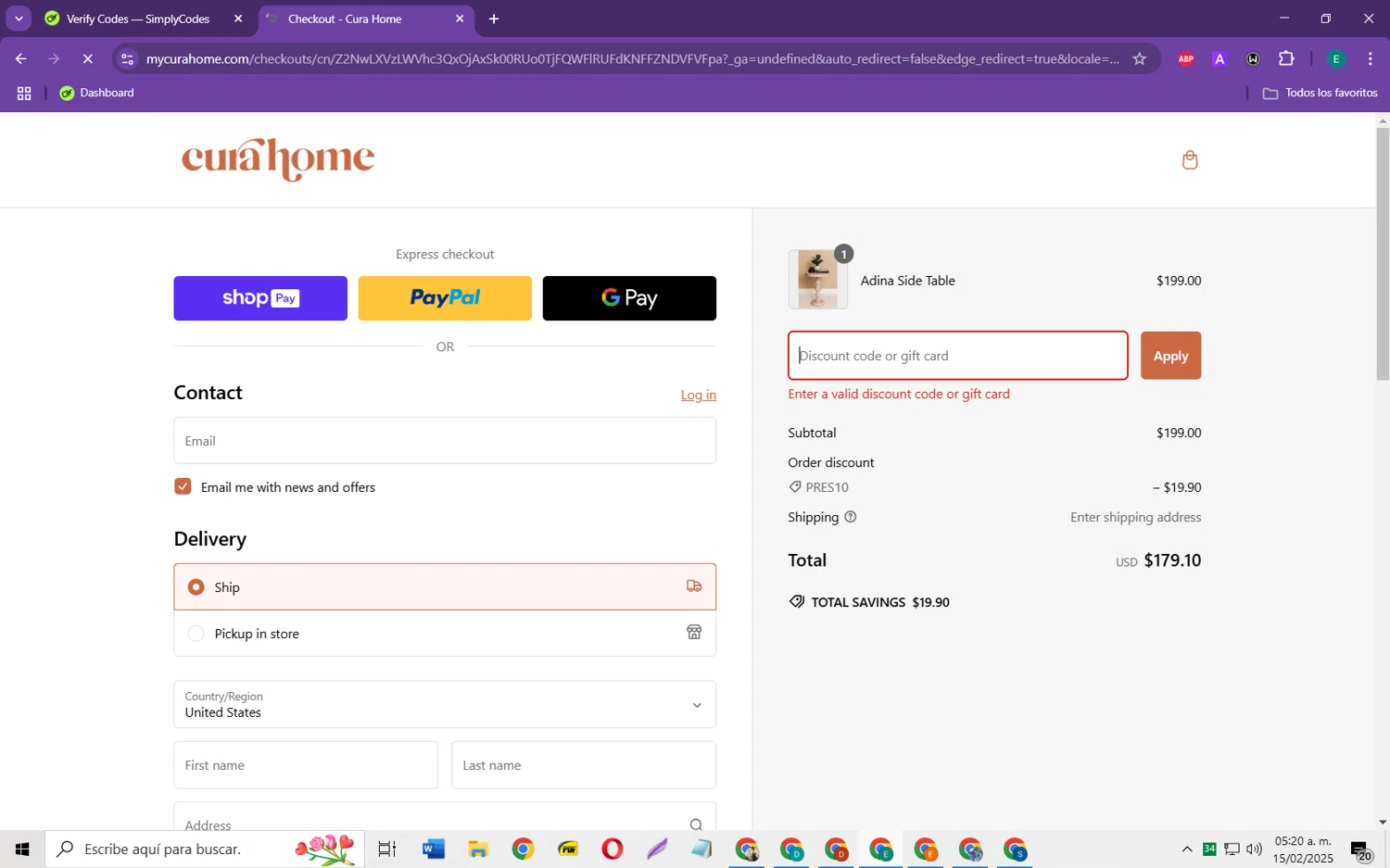Click the store icon in Pickup row
The height and width of the screenshot is (868, 1390).
[x=694, y=633]
